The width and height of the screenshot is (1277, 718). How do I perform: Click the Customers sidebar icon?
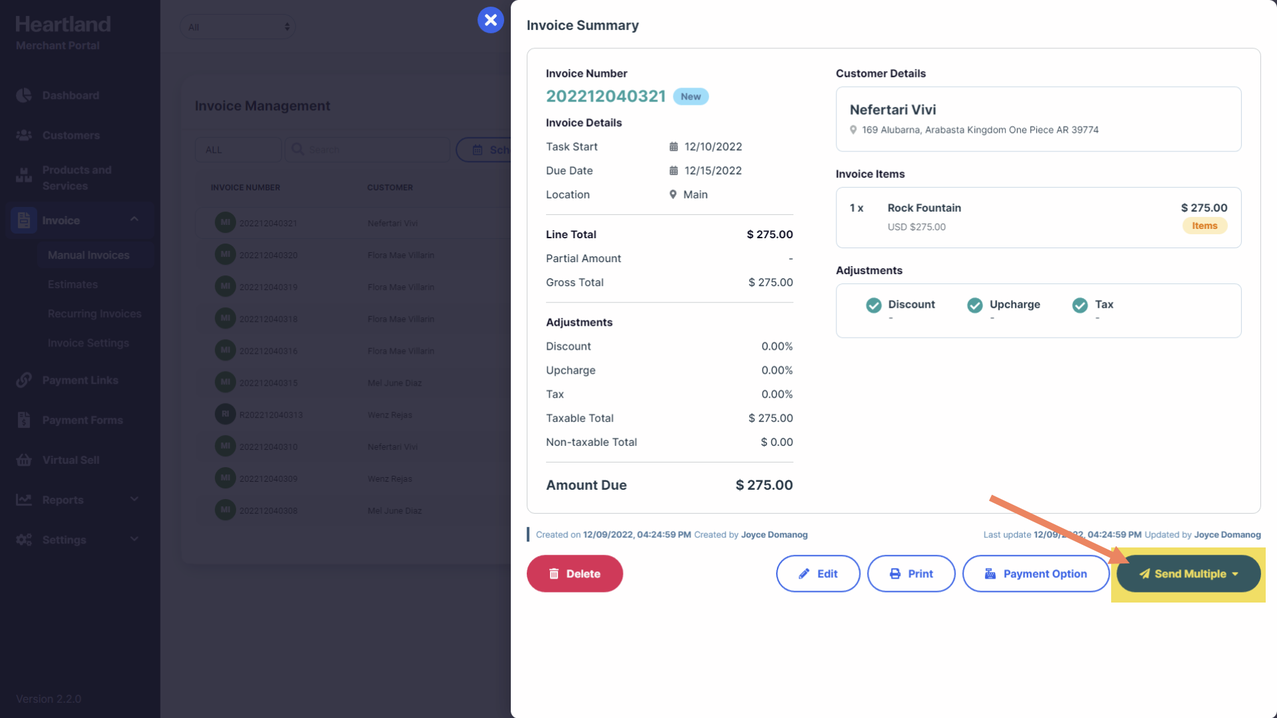(24, 135)
